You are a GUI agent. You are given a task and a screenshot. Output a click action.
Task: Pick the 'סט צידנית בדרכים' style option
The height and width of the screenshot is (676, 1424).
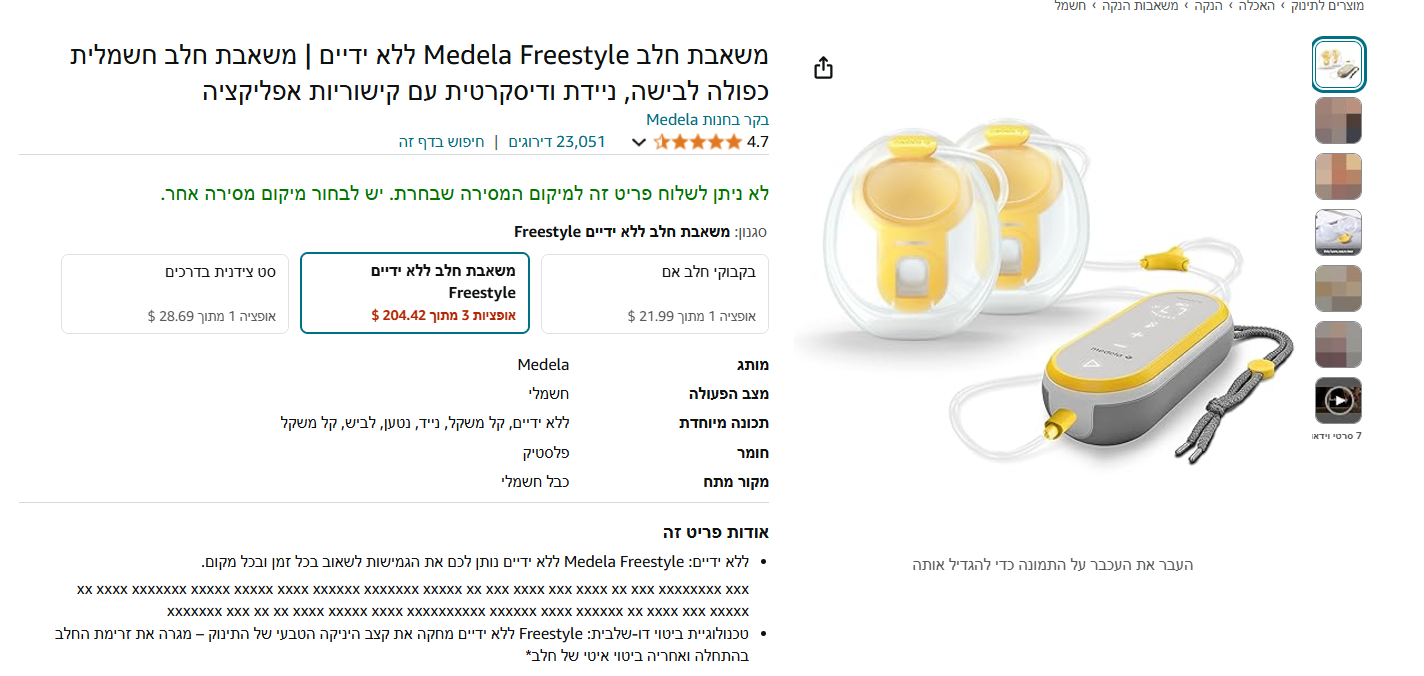tap(168, 293)
